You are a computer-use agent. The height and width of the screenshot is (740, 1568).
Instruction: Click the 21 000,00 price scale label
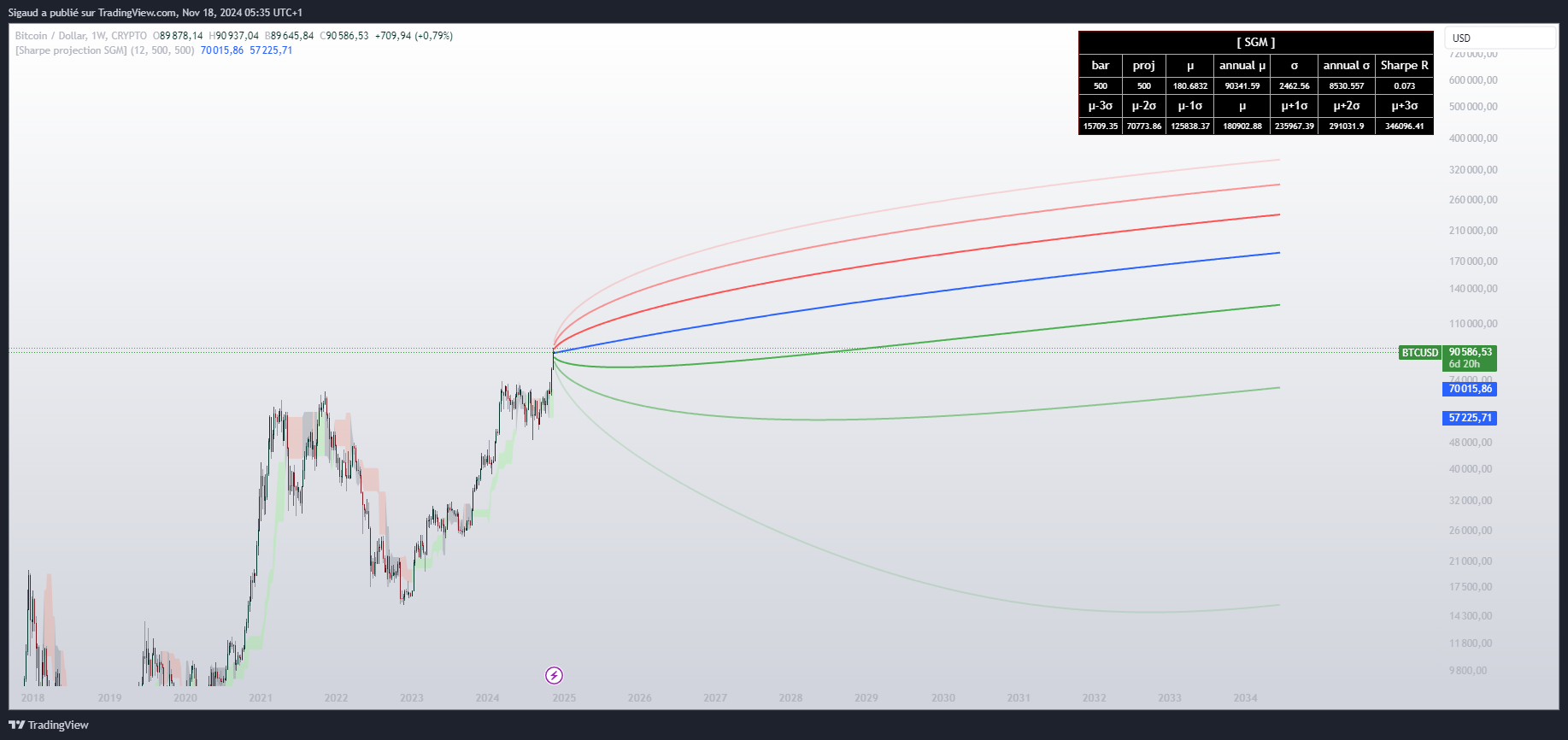coord(1471,561)
